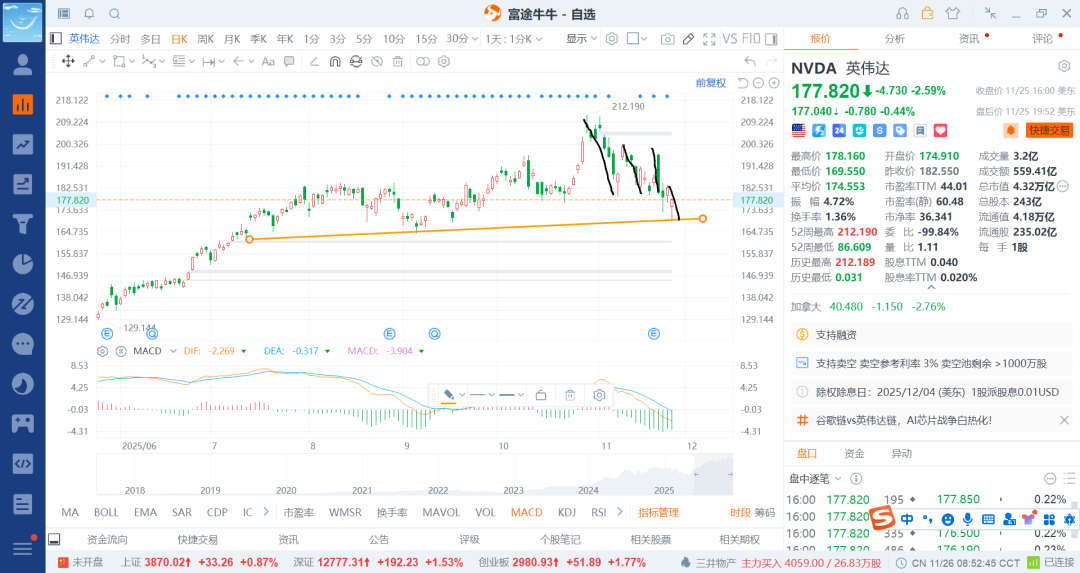Image resolution: width=1080 pixels, height=573 pixels.
Task: Click the search magnifier in title bar
Action: (115, 14)
